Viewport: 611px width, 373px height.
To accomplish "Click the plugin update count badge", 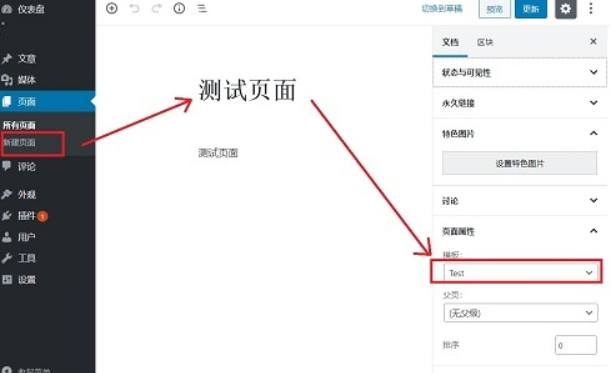I will pyautogui.click(x=43, y=216).
